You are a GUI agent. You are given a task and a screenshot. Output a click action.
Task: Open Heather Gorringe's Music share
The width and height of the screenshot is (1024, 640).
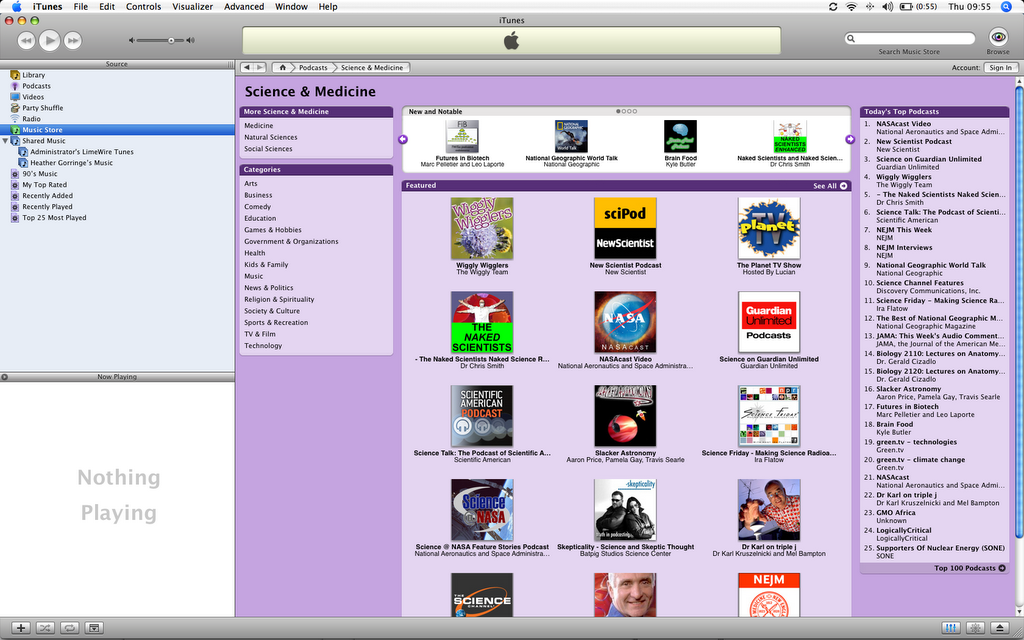[71, 163]
